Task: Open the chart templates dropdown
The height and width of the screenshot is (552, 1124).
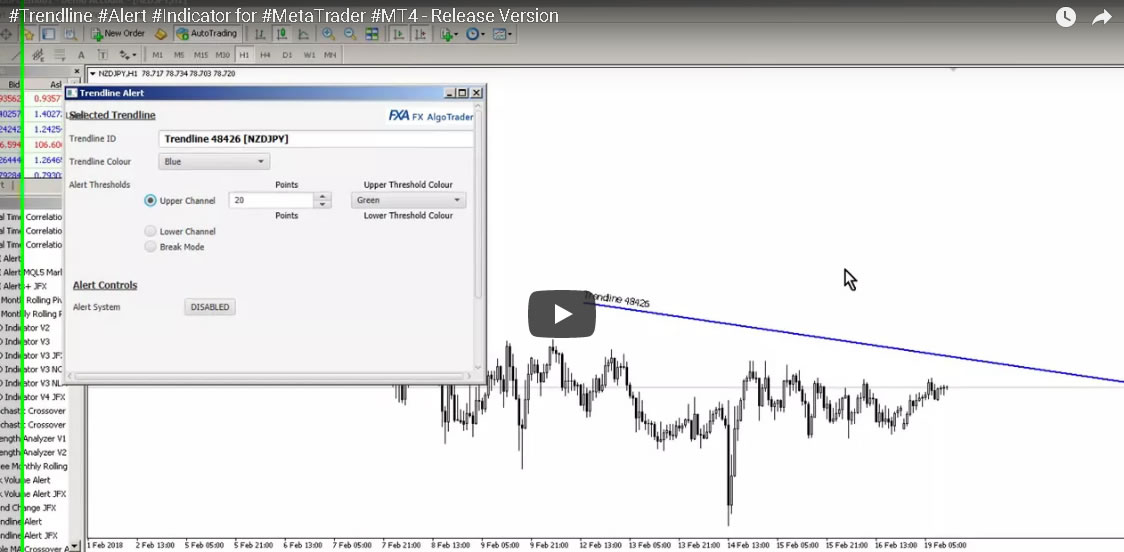Action: click(x=502, y=34)
